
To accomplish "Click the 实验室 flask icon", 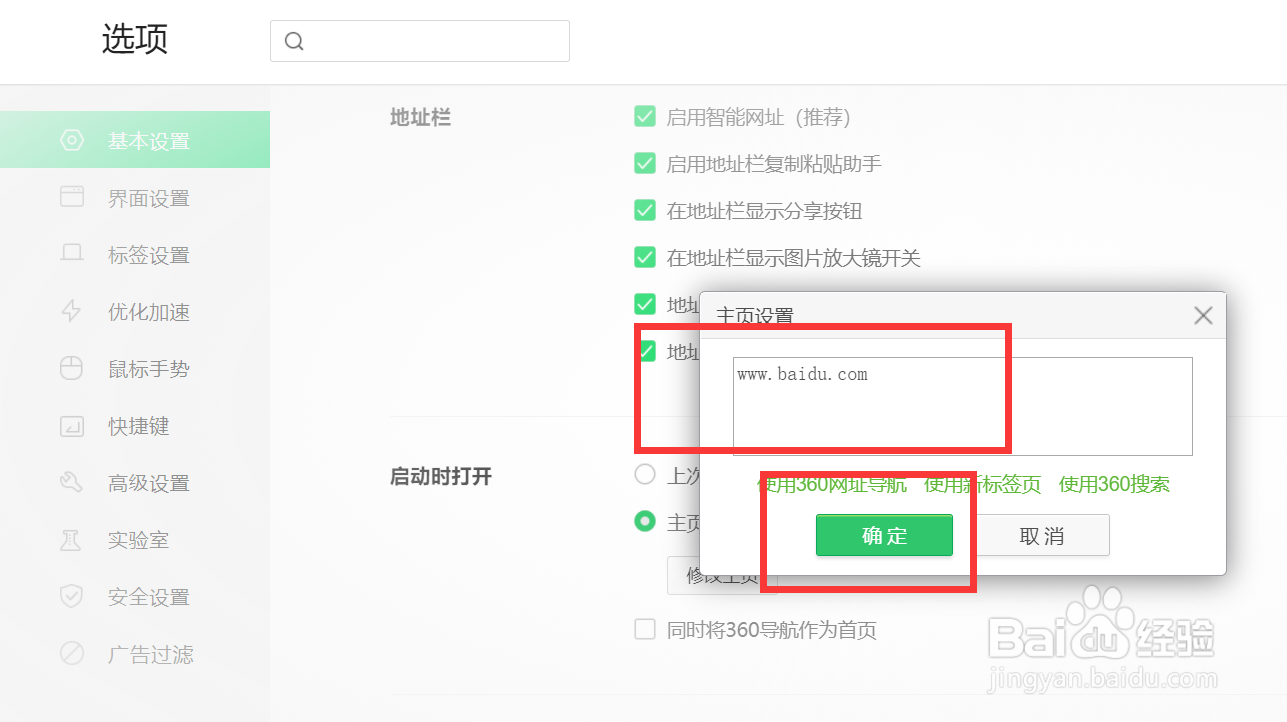I will coord(72,540).
